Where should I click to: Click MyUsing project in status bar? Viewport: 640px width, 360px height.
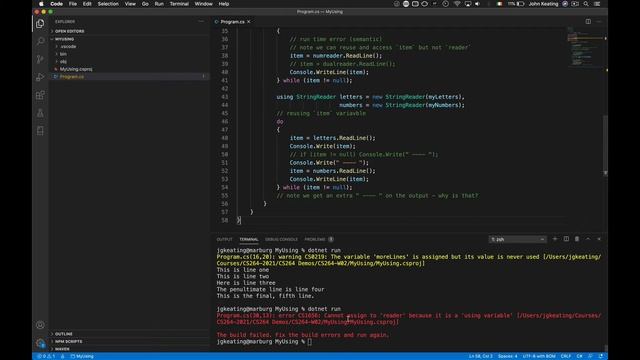pos(82,356)
